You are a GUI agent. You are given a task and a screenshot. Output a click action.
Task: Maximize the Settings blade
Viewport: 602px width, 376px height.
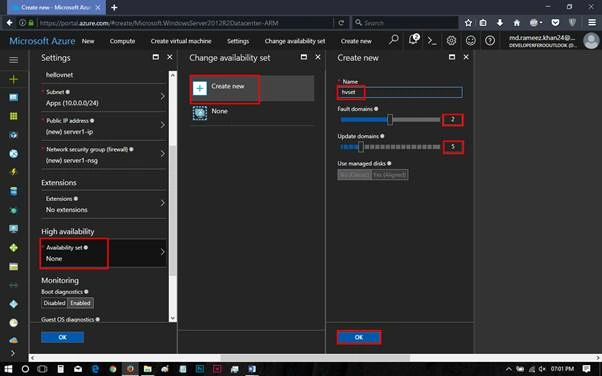[x=155, y=57]
